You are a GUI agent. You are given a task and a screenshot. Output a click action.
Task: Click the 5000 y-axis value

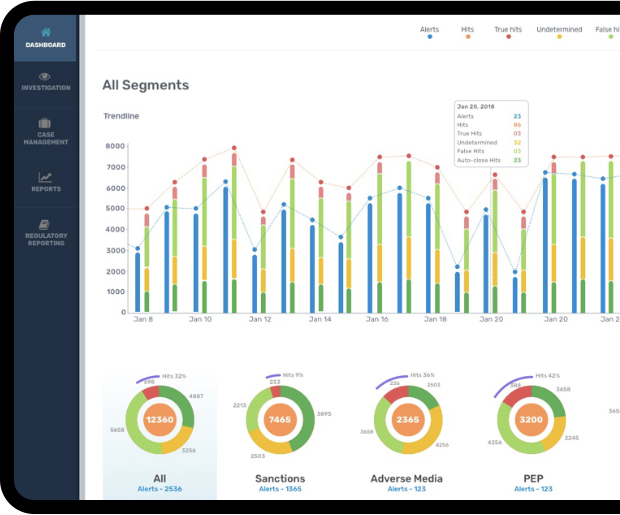115,208
